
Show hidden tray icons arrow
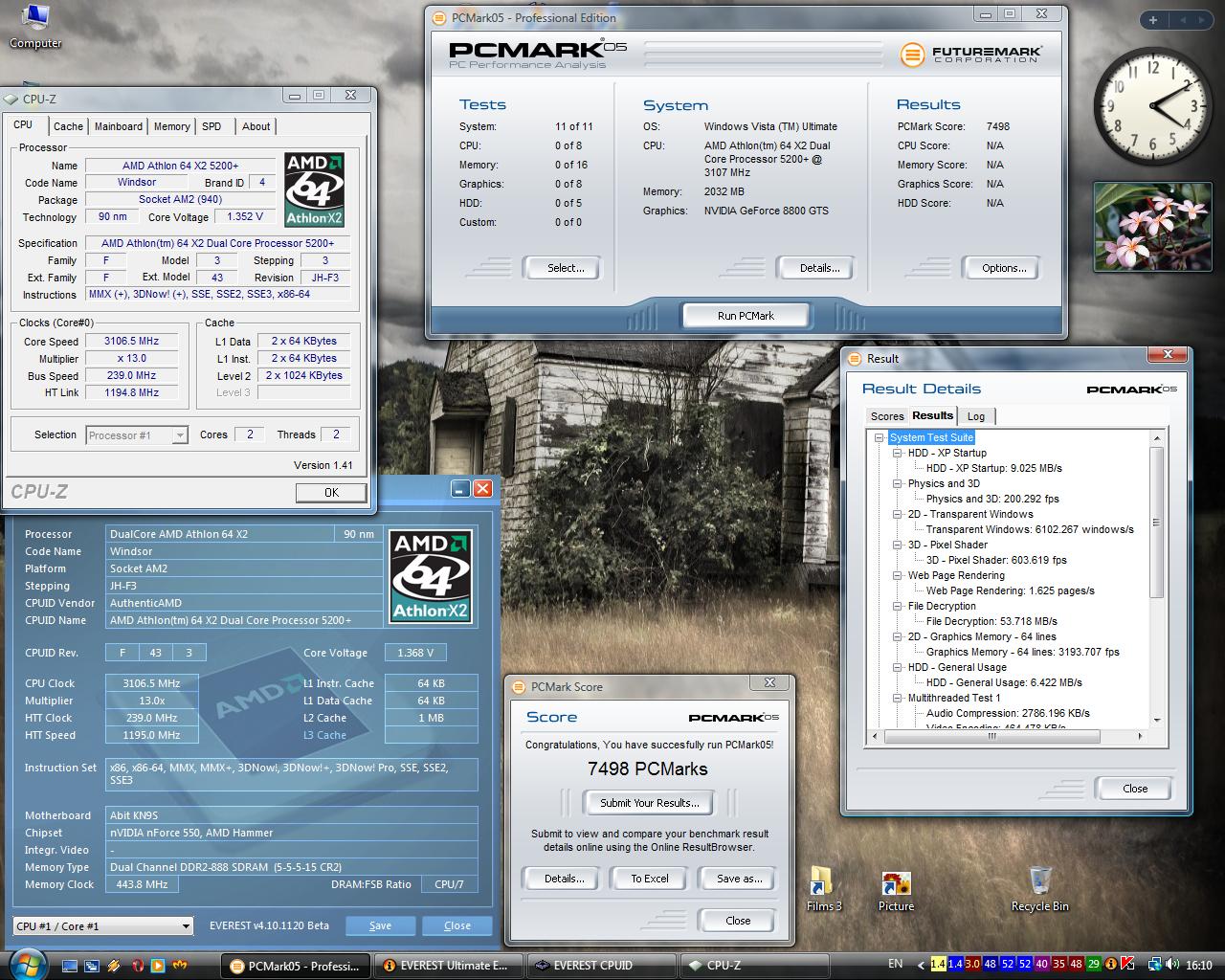tap(921, 965)
